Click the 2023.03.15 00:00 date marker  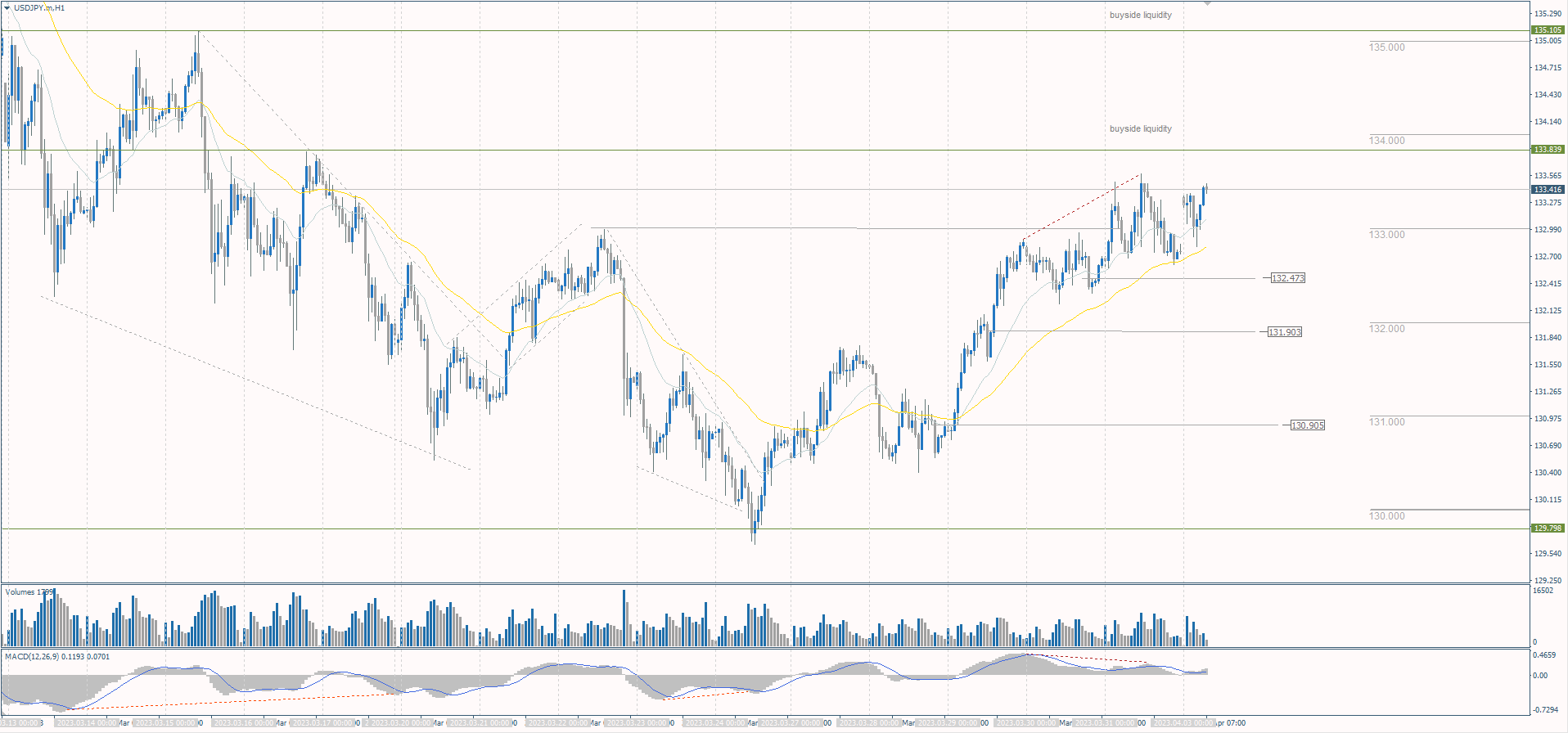166,723
